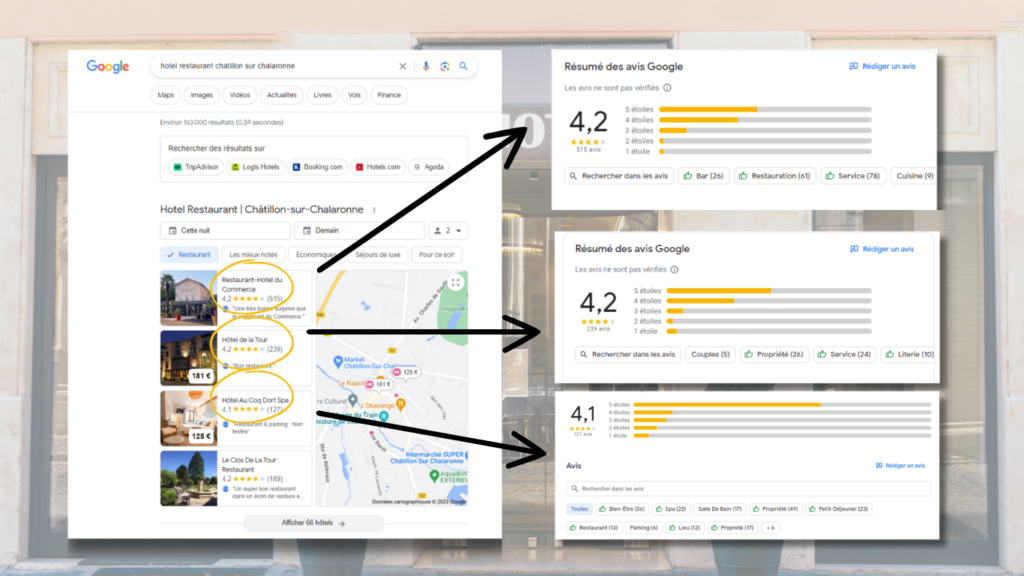Click Hôtel Au Coq Dort Spa thumbnail
1024x576 pixels.
point(189,419)
